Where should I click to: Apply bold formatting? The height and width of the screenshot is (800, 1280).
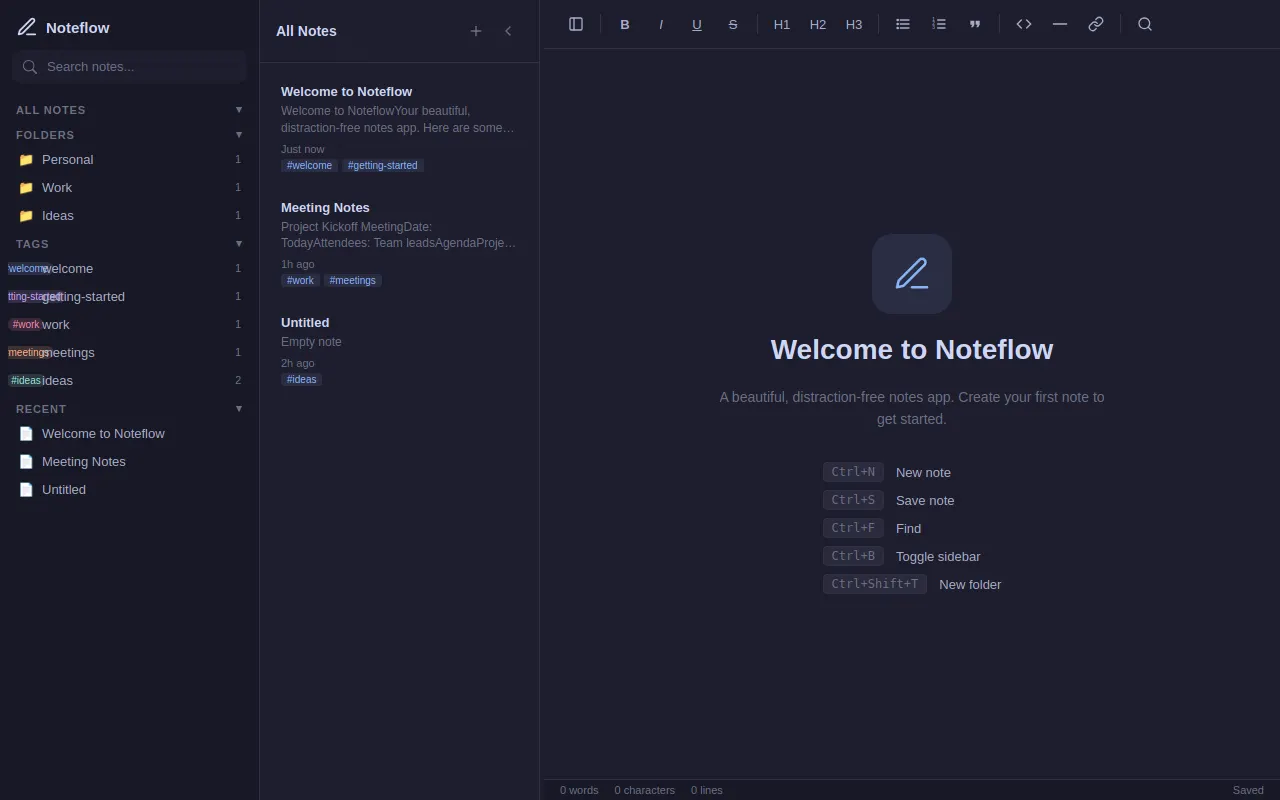pos(625,24)
